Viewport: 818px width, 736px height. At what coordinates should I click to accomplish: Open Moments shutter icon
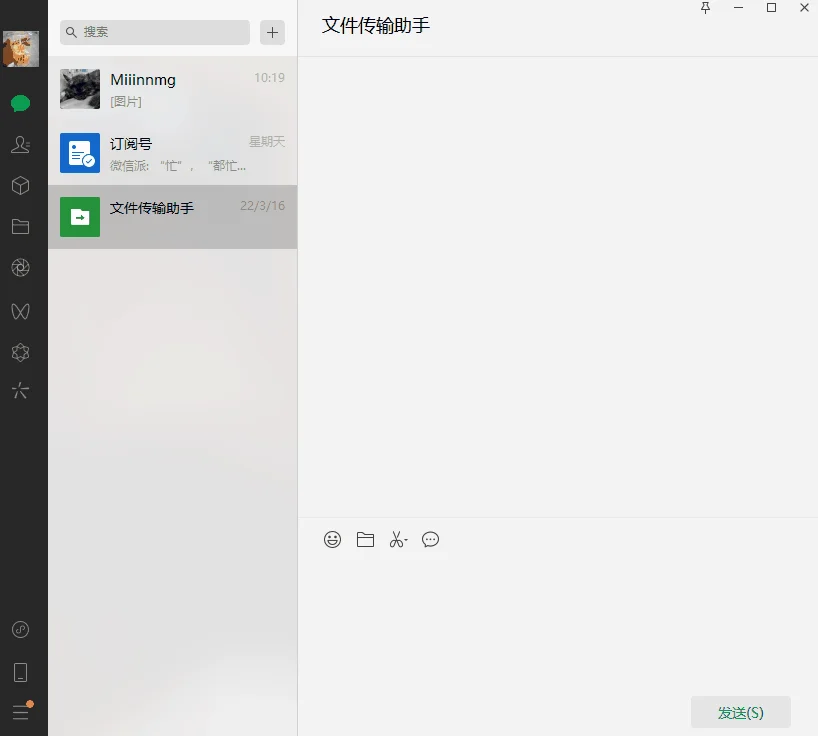pos(20,268)
